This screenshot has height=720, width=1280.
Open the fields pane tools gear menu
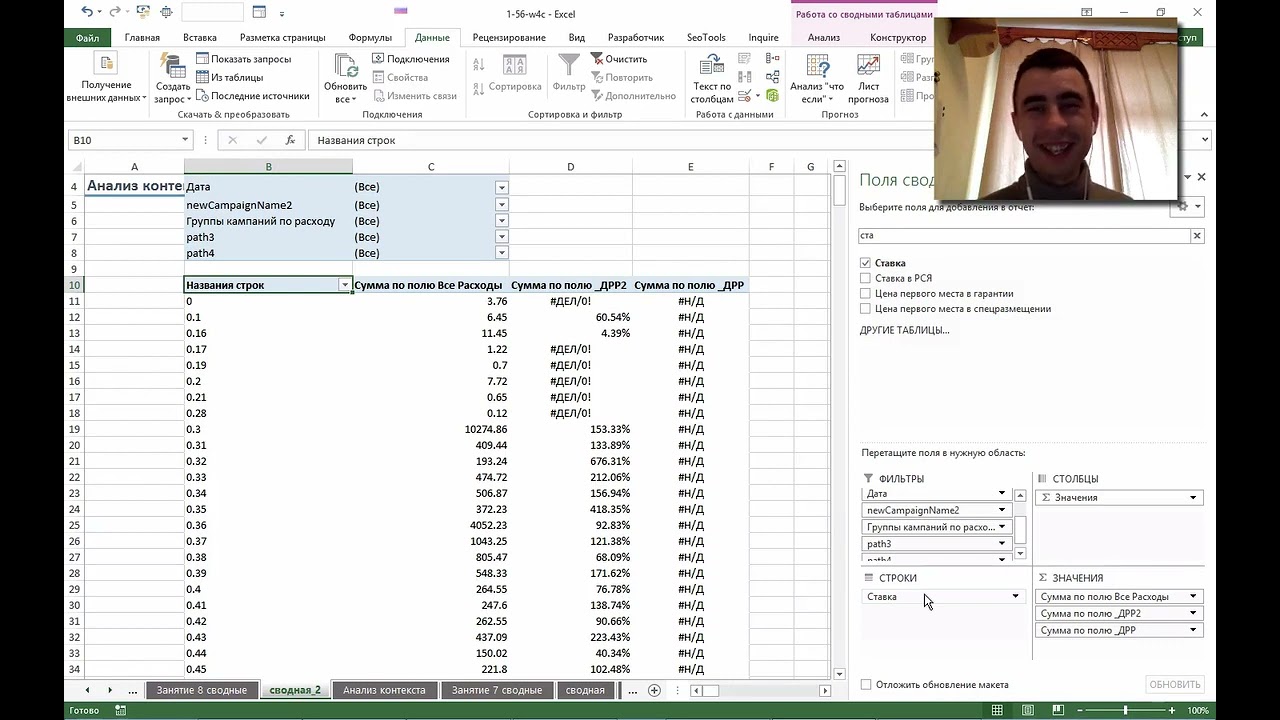tap(1189, 206)
